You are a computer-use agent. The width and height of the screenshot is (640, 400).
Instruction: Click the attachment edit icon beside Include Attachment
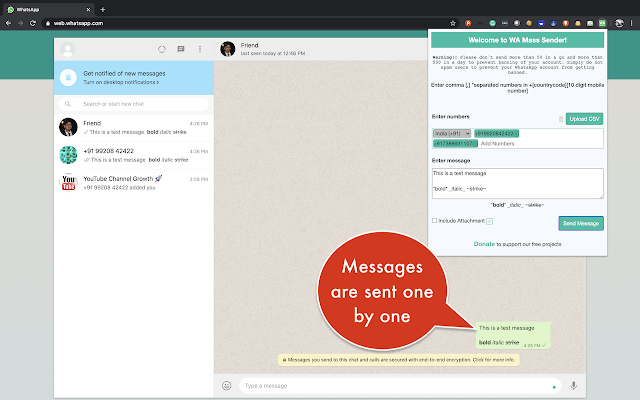489,221
